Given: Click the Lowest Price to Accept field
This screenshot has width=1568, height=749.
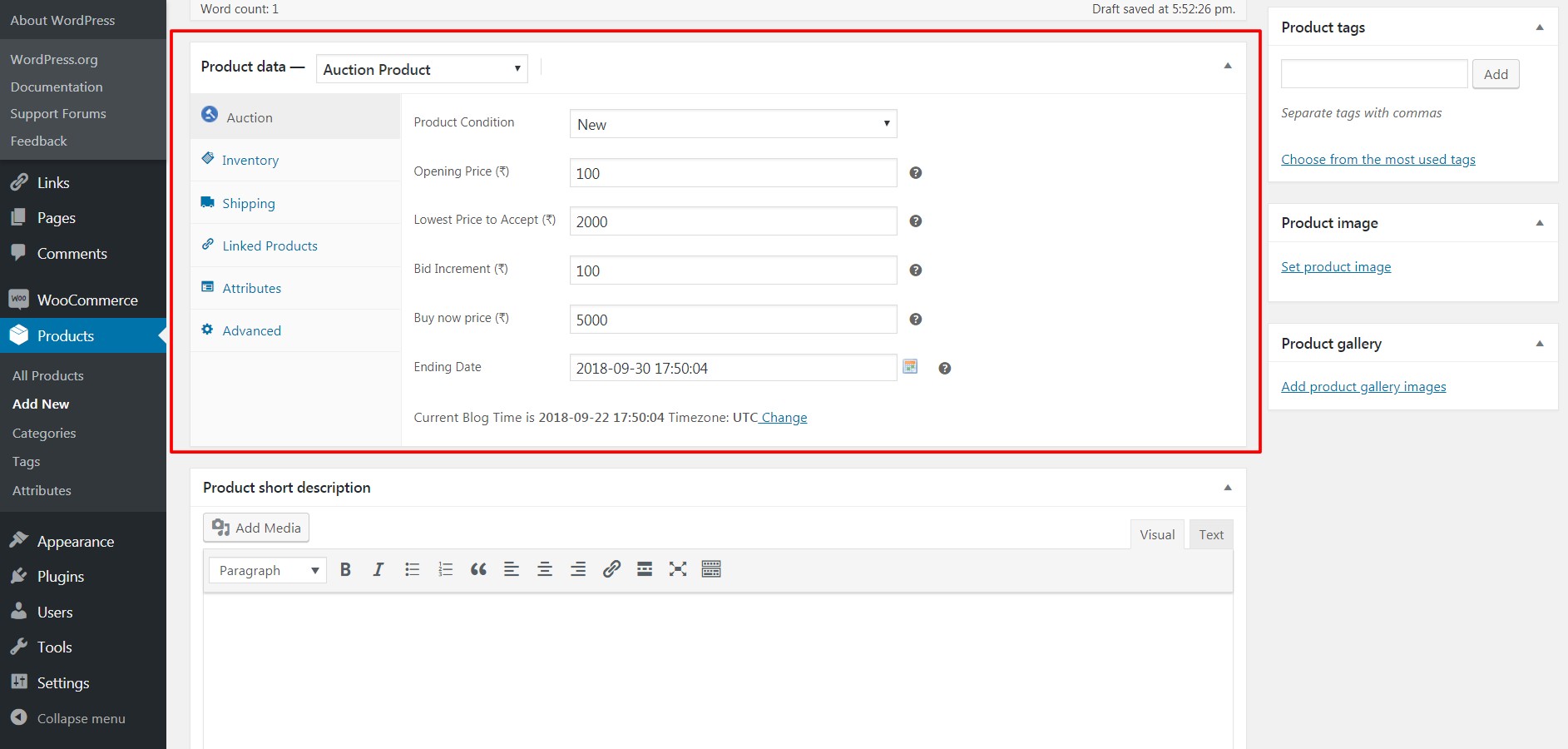Looking at the screenshot, I should point(733,221).
